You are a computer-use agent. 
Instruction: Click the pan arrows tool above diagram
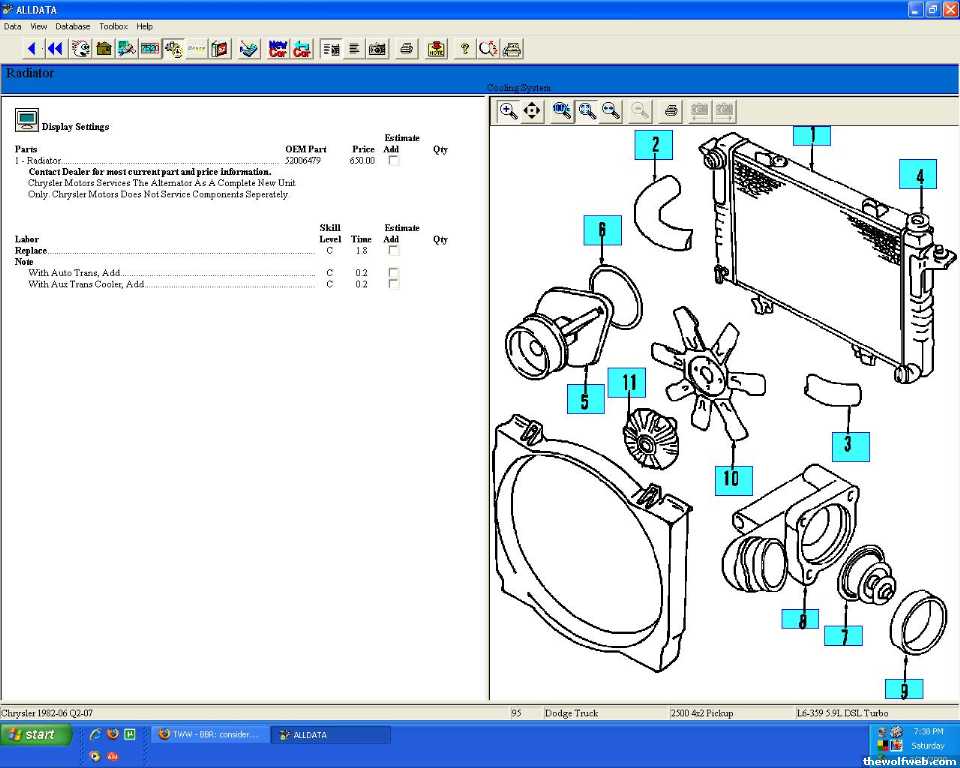[x=532, y=111]
